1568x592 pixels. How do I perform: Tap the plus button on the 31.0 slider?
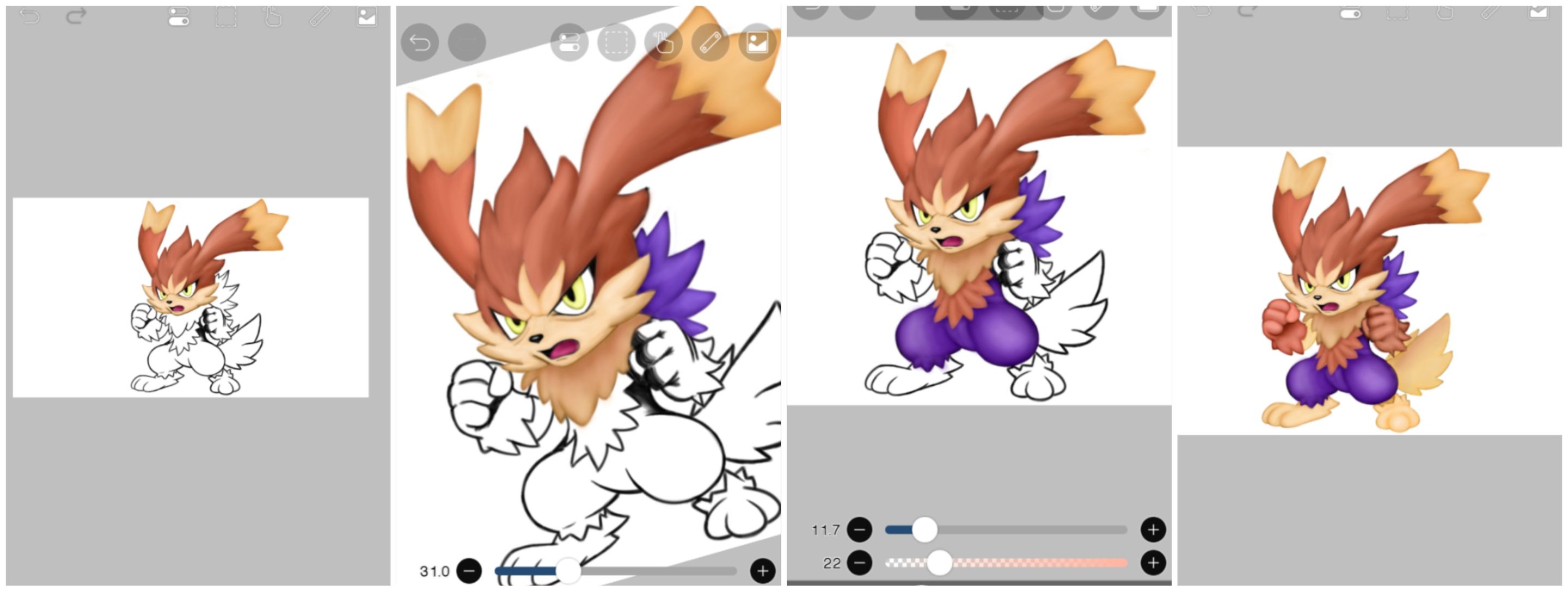763,571
